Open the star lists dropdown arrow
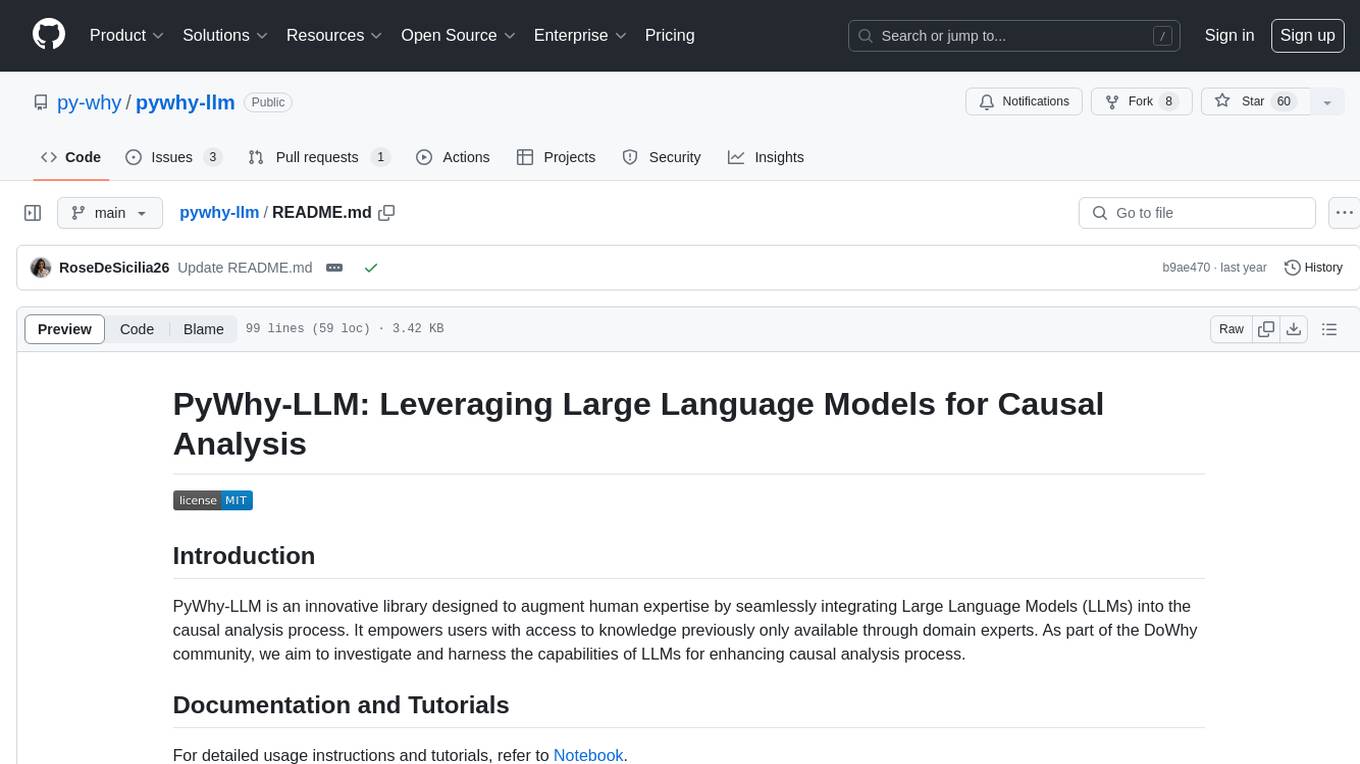The height and width of the screenshot is (764, 1360). (1327, 102)
